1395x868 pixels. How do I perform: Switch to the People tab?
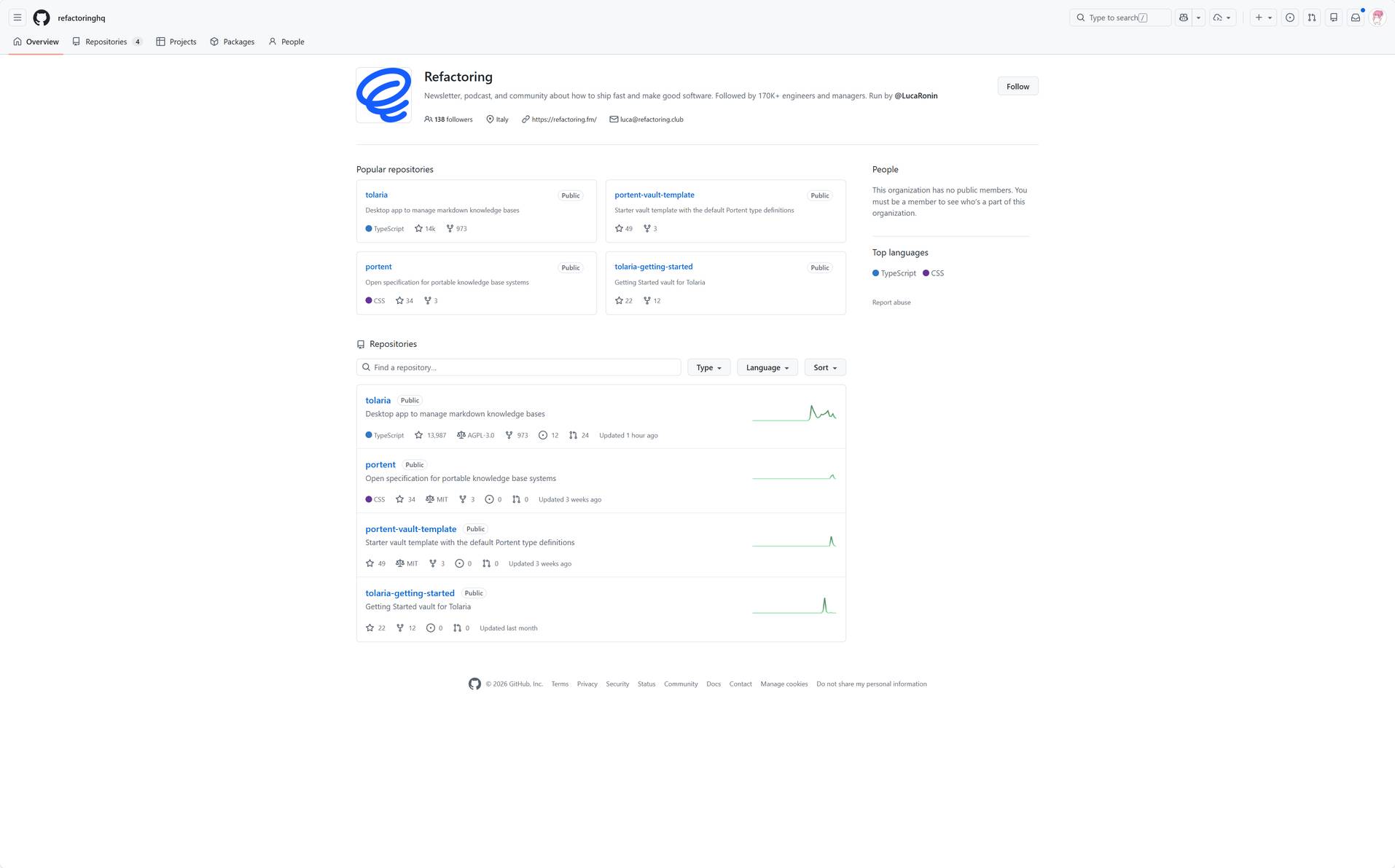tap(286, 42)
